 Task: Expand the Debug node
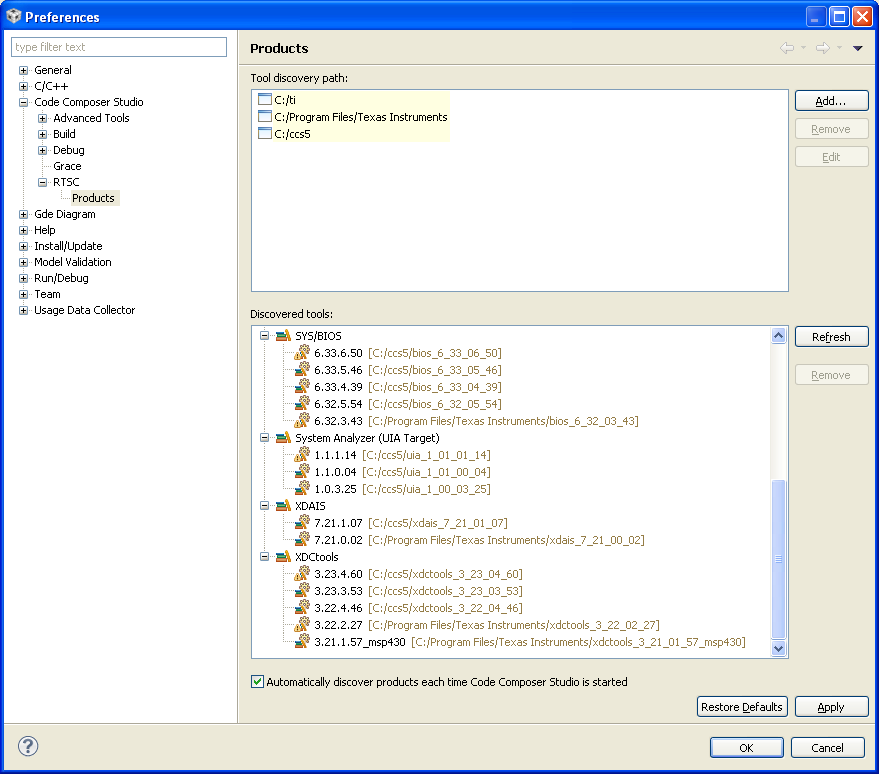(x=43, y=150)
